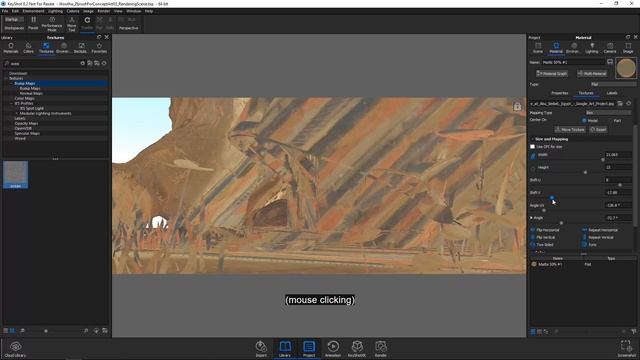640x360 pixels.
Task: Toggle Sync option
Action: coord(584,244)
